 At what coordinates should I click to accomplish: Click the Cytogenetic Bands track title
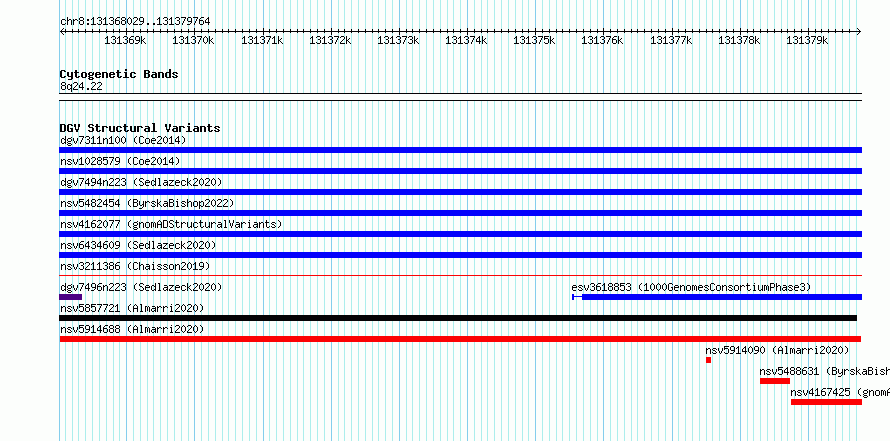[x=119, y=74]
